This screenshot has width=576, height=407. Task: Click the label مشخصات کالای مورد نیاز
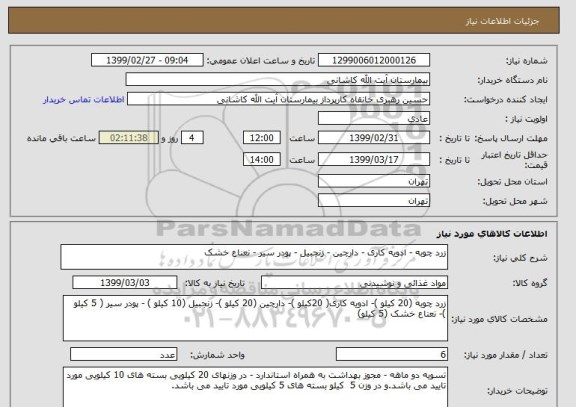pyautogui.click(x=499, y=319)
